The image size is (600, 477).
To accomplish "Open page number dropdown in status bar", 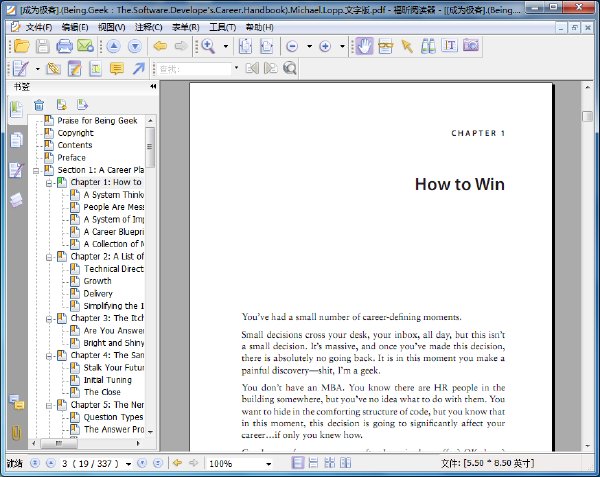I will click(129, 464).
